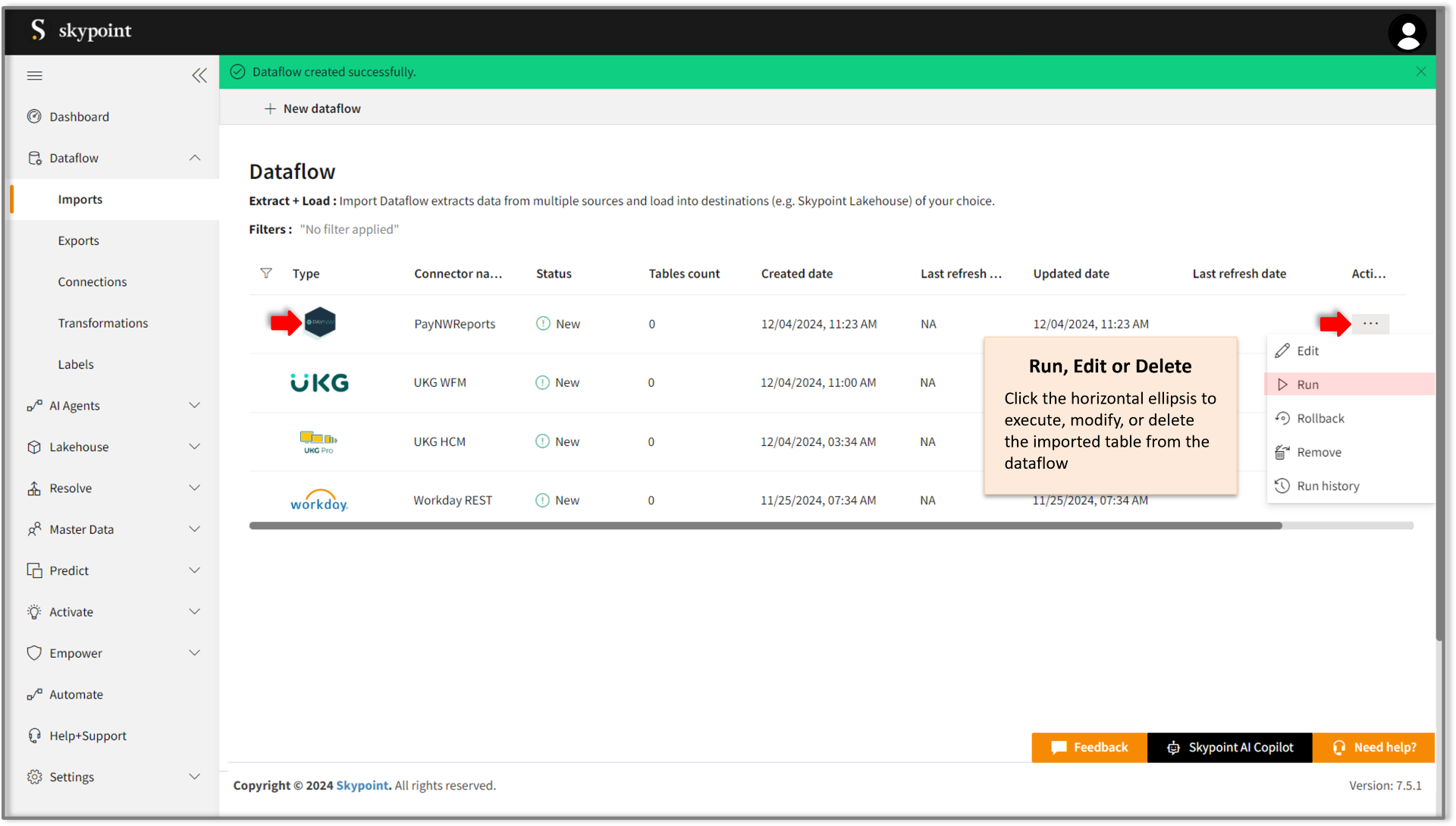Dismiss the success notification banner
Screen dimensions: 1456x826
click(x=1421, y=71)
